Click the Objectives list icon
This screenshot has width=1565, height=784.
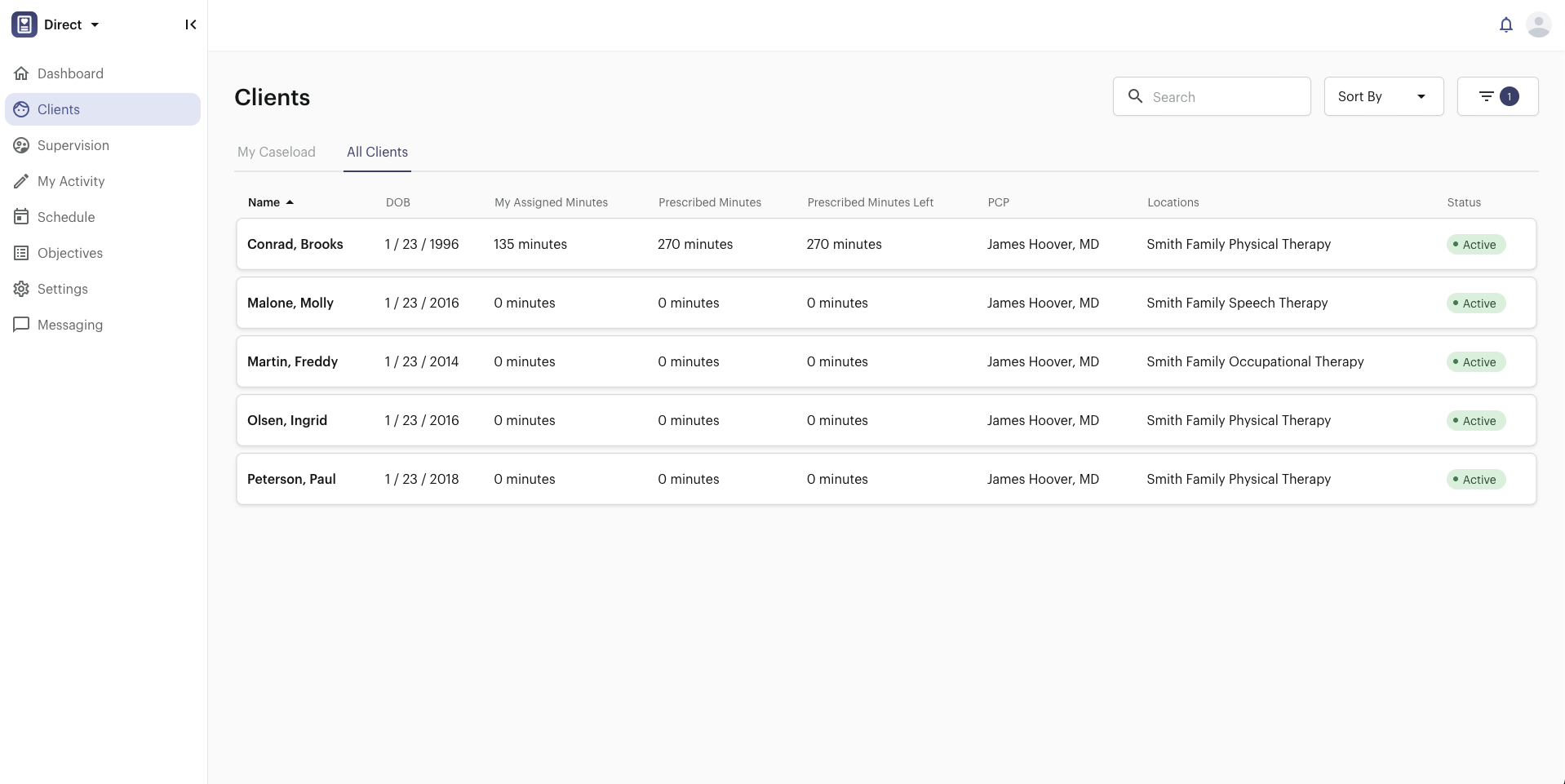coord(21,253)
